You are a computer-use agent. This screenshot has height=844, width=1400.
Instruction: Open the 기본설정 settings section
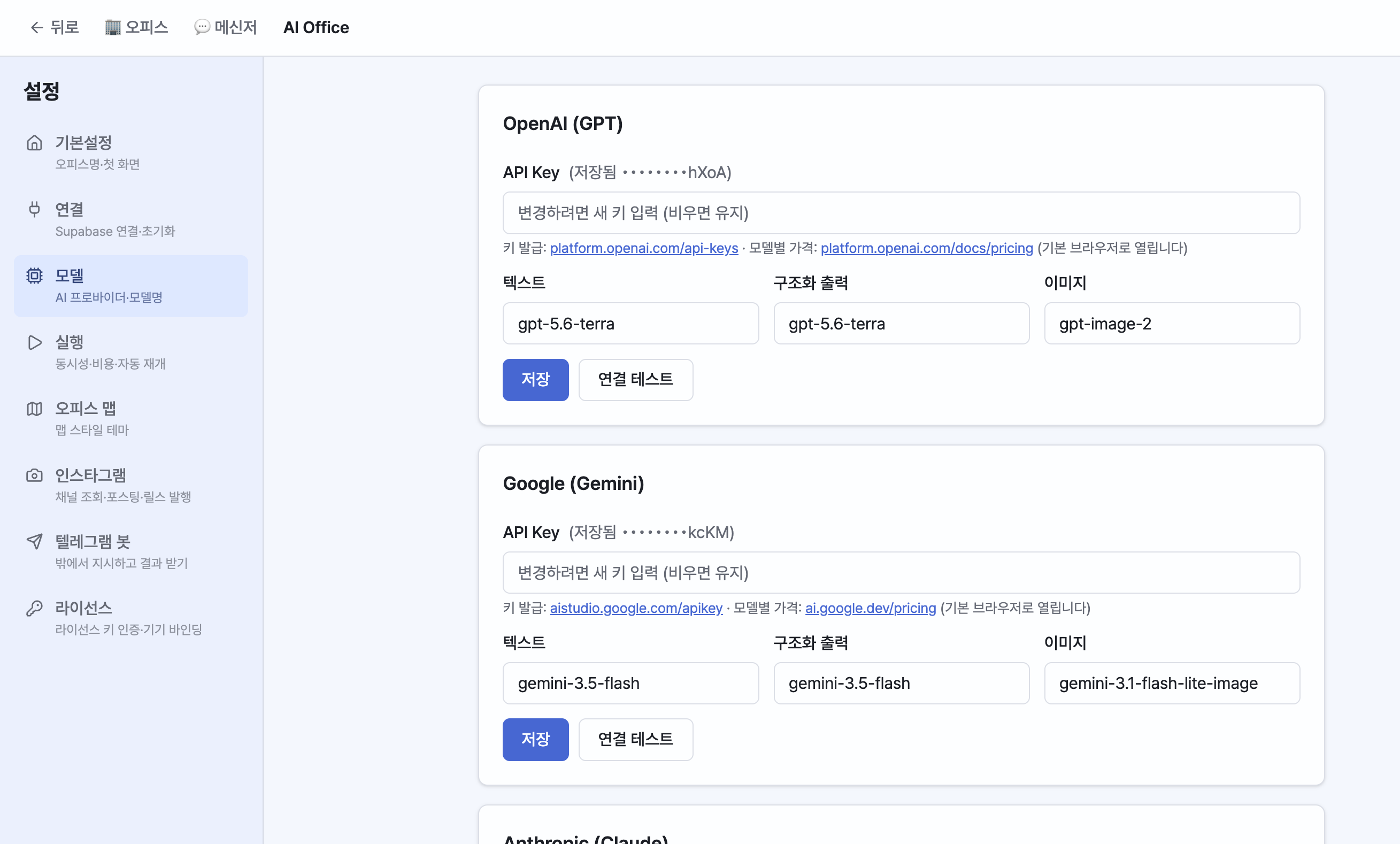[131, 153]
